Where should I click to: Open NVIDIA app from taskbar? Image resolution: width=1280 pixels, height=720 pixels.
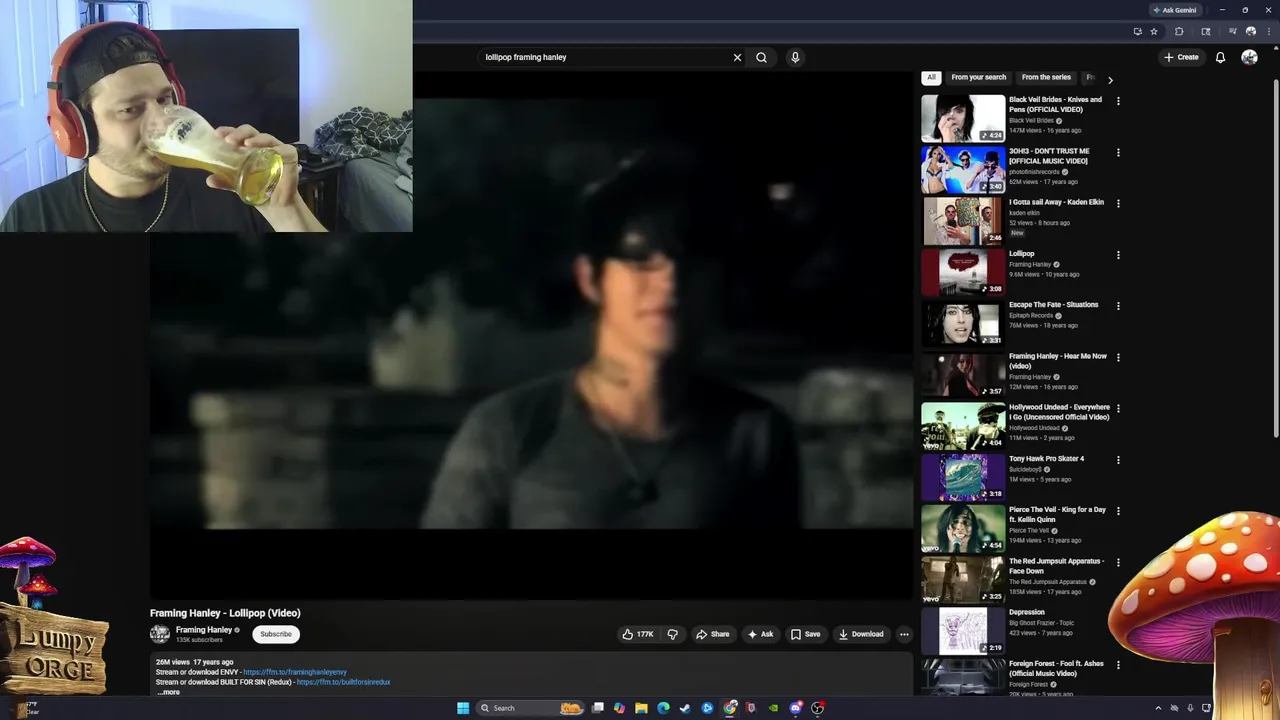click(x=773, y=708)
